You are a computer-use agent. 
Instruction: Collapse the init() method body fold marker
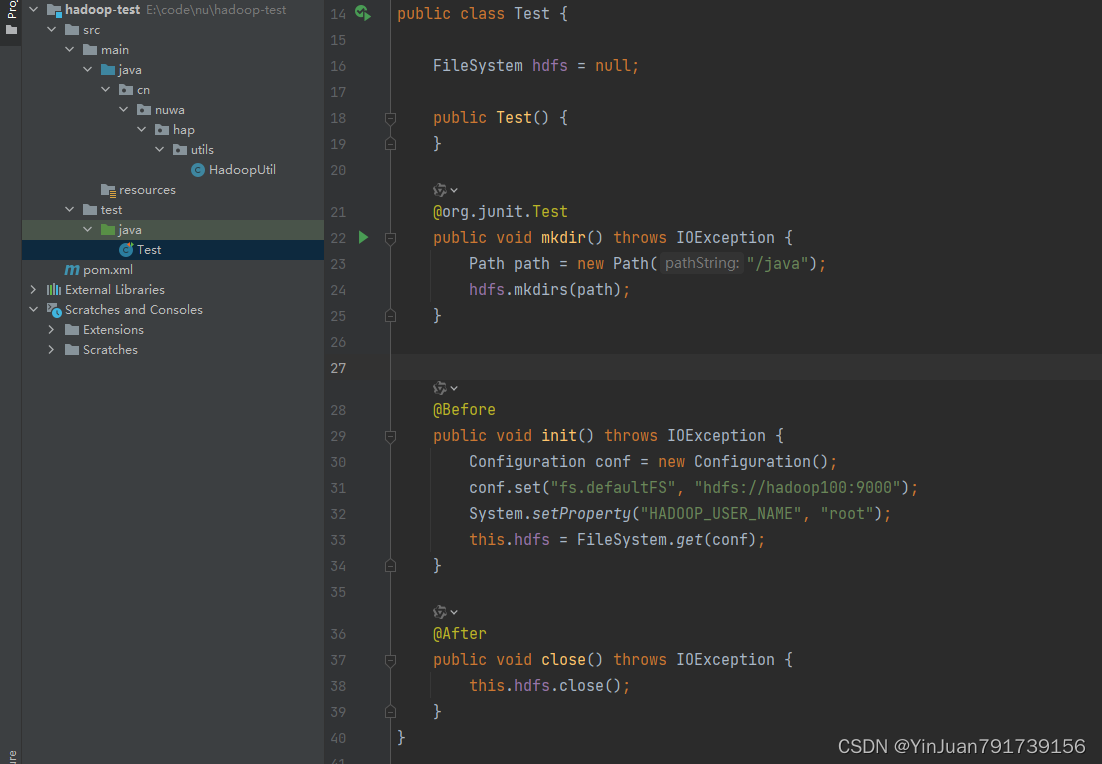pos(390,435)
